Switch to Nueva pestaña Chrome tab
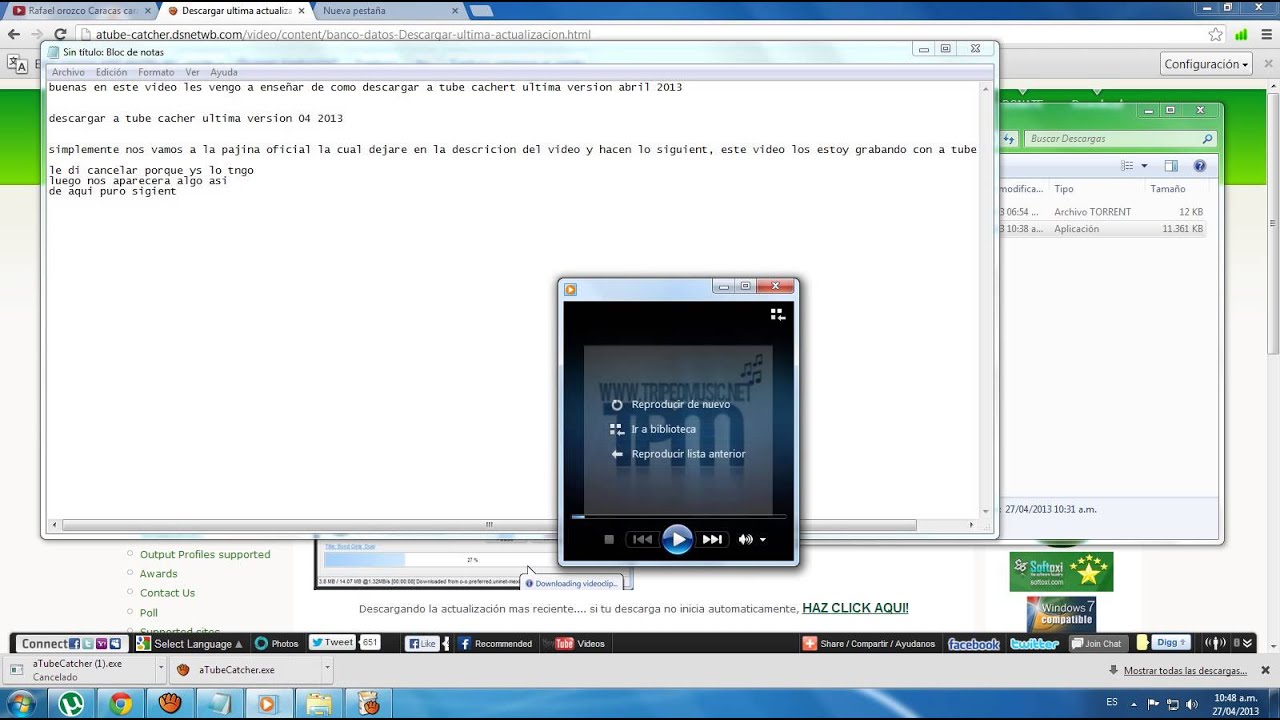This screenshot has height=720, width=1280. tap(385, 10)
